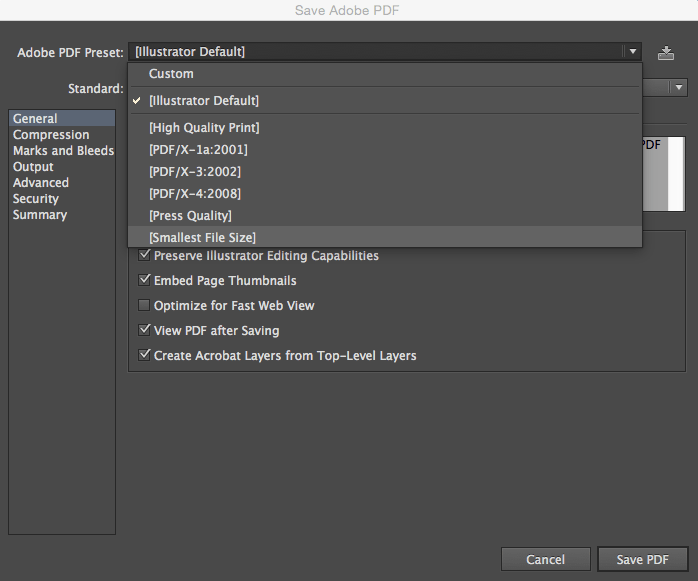The height and width of the screenshot is (581, 698).
Task: Disable View PDF after Saving
Action: coord(144,330)
